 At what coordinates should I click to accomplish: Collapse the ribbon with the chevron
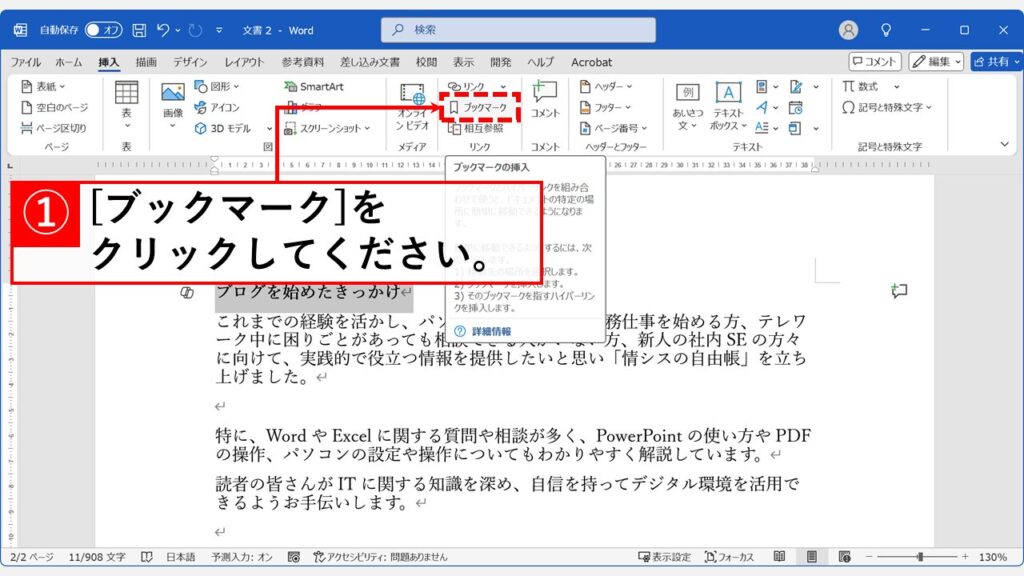click(1004, 144)
